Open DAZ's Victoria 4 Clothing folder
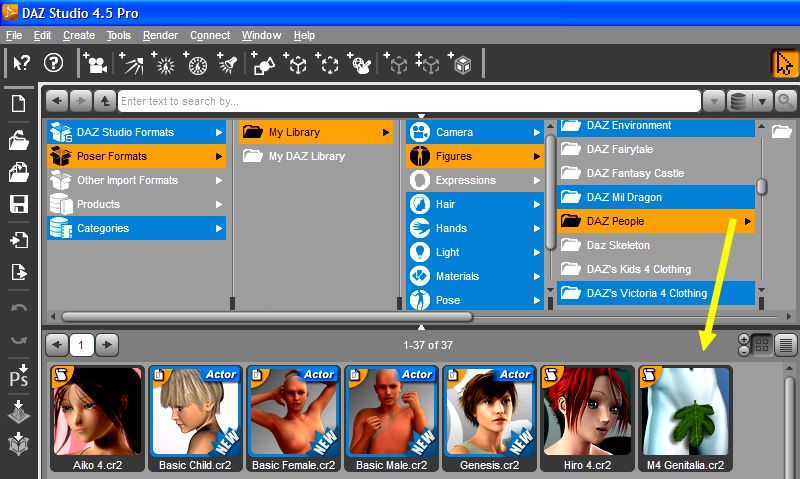This screenshot has width=800, height=479. point(656,293)
